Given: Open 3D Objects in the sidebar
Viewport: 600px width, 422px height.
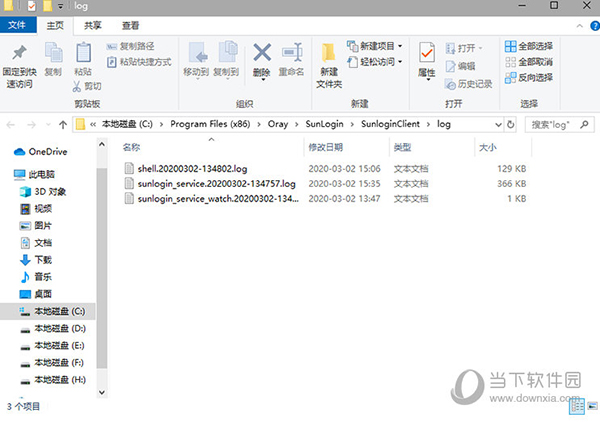Looking at the screenshot, I should click(x=43, y=192).
